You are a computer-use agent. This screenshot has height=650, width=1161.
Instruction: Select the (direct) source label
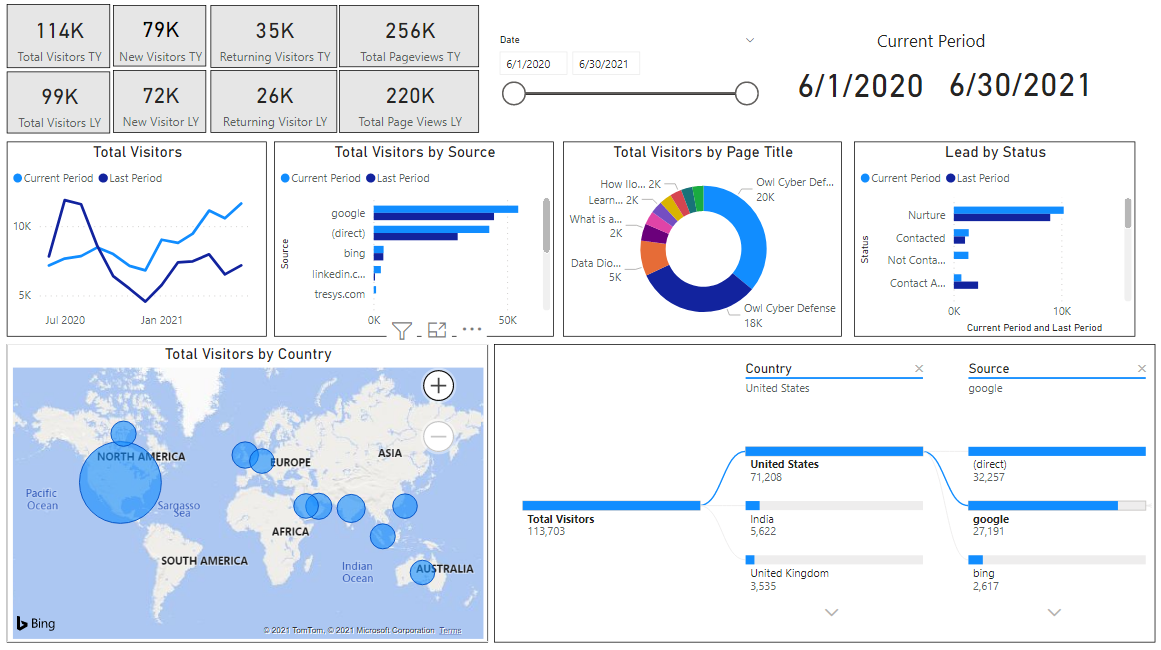[x=348, y=233]
